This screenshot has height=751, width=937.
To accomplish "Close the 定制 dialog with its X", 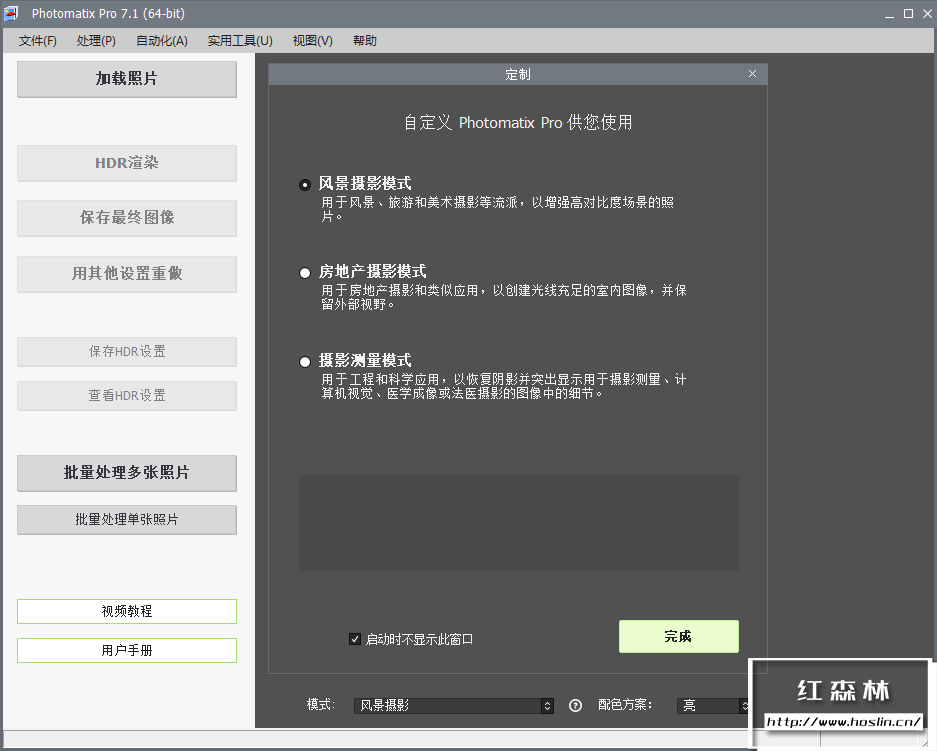I will point(752,73).
